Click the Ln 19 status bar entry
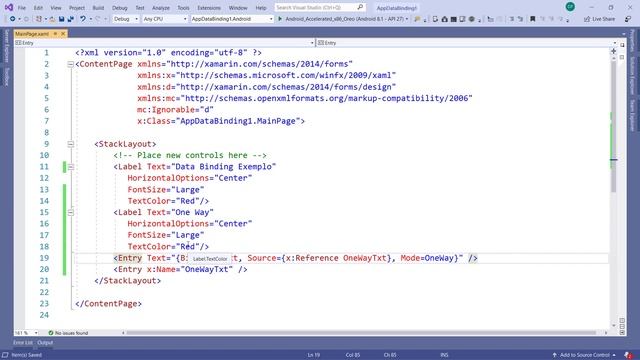The height and width of the screenshot is (360, 640). [313, 355]
